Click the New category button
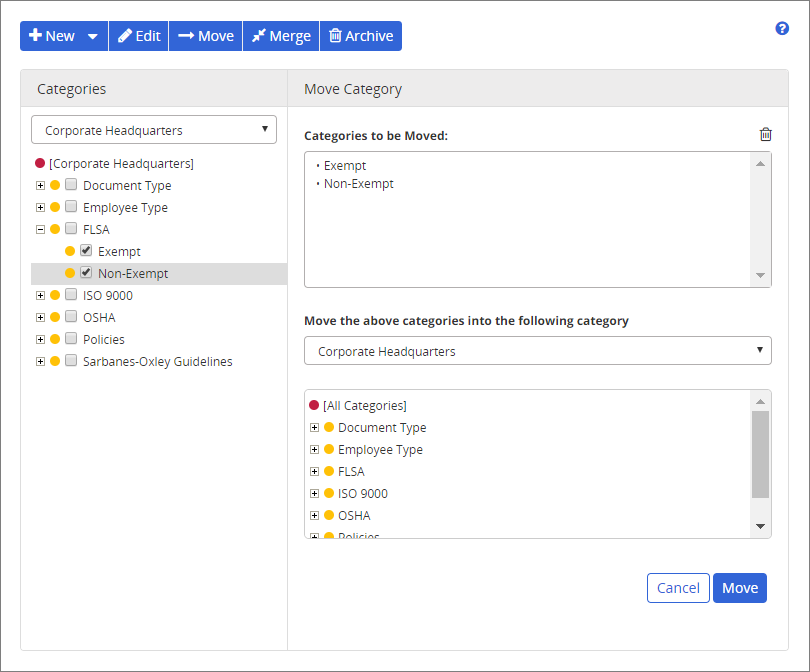The height and width of the screenshot is (672, 810). [52, 36]
